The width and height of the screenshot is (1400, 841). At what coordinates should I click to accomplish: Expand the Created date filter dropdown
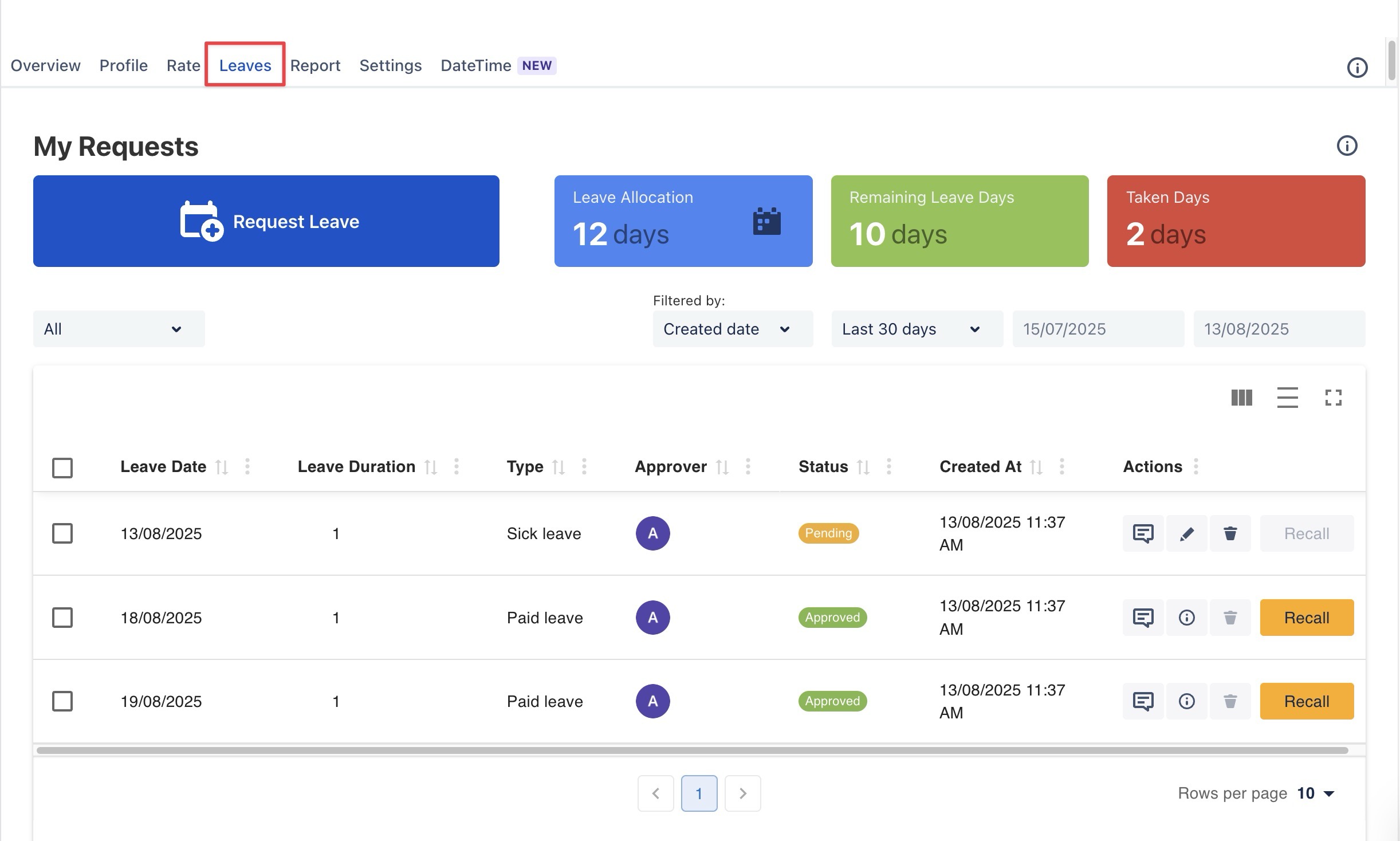pyautogui.click(x=732, y=329)
